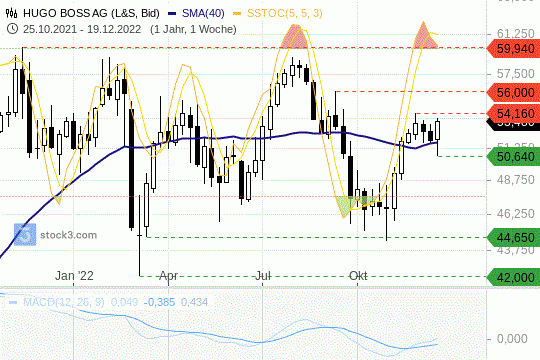Click the (1 Jahr, 1 Woche) timeframe text

(x=193, y=29)
